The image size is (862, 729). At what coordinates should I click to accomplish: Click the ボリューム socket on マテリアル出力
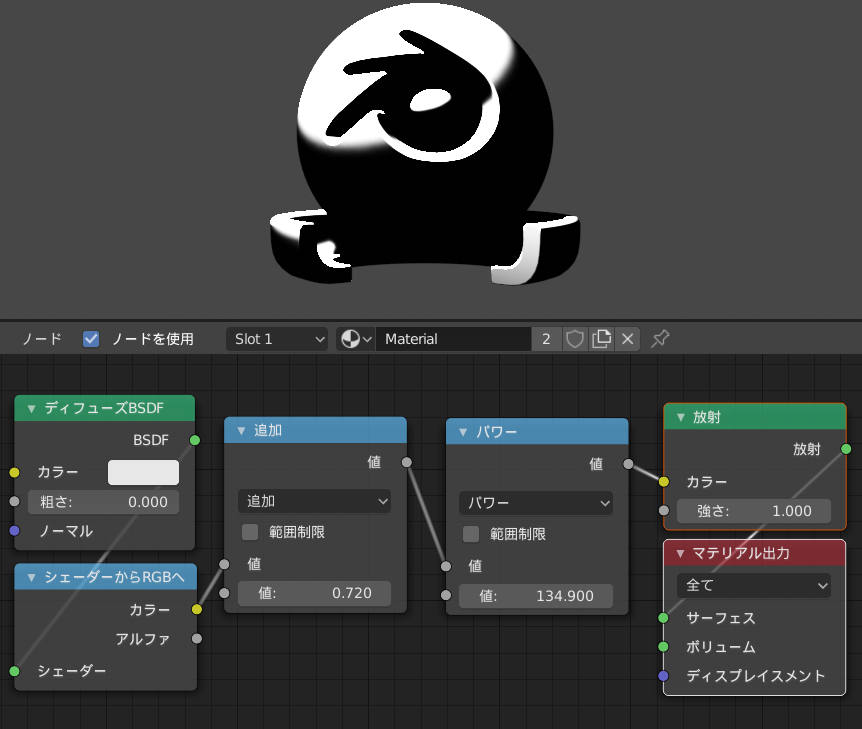pyautogui.click(x=664, y=647)
